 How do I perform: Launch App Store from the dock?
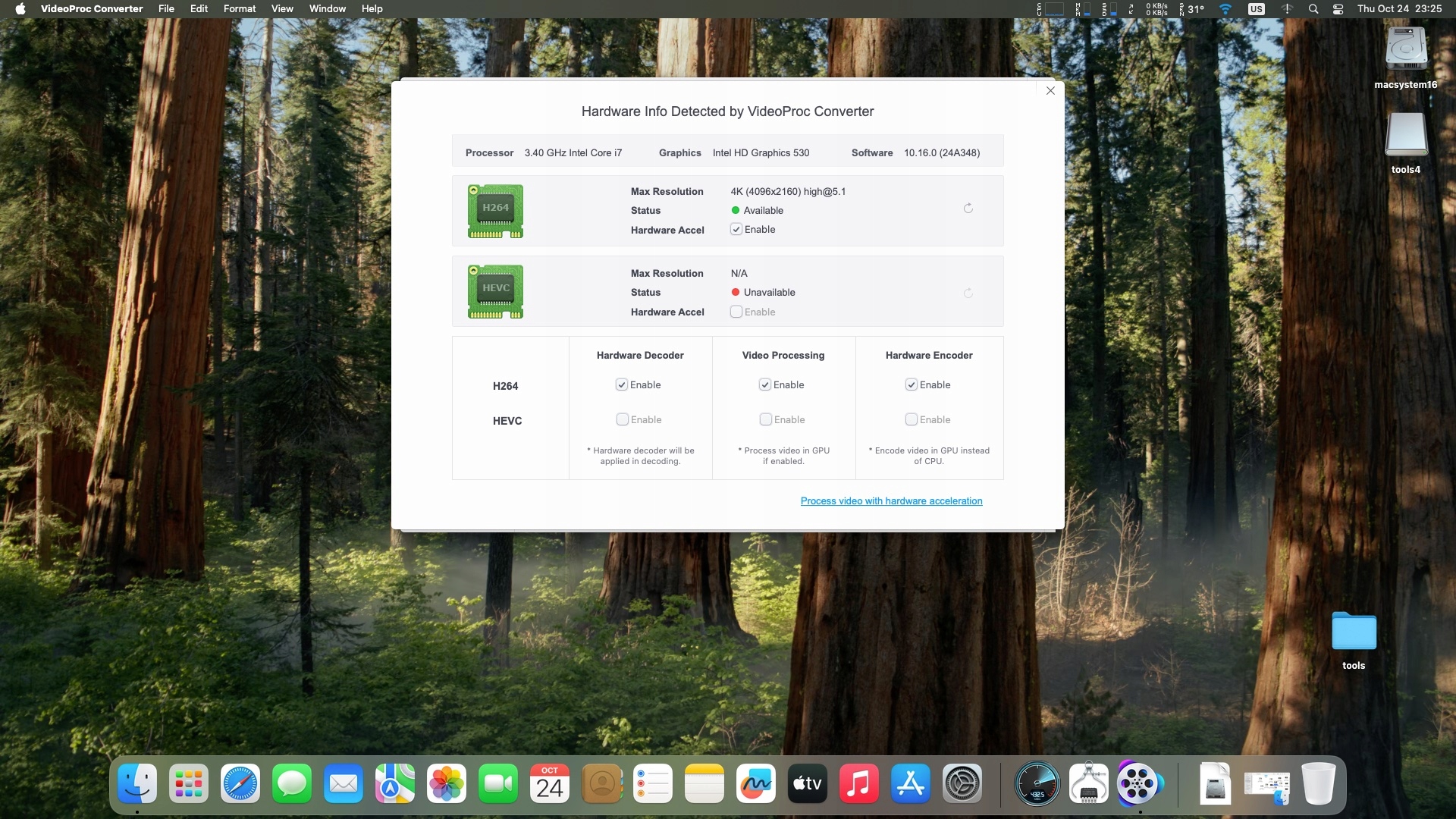pos(910,784)
